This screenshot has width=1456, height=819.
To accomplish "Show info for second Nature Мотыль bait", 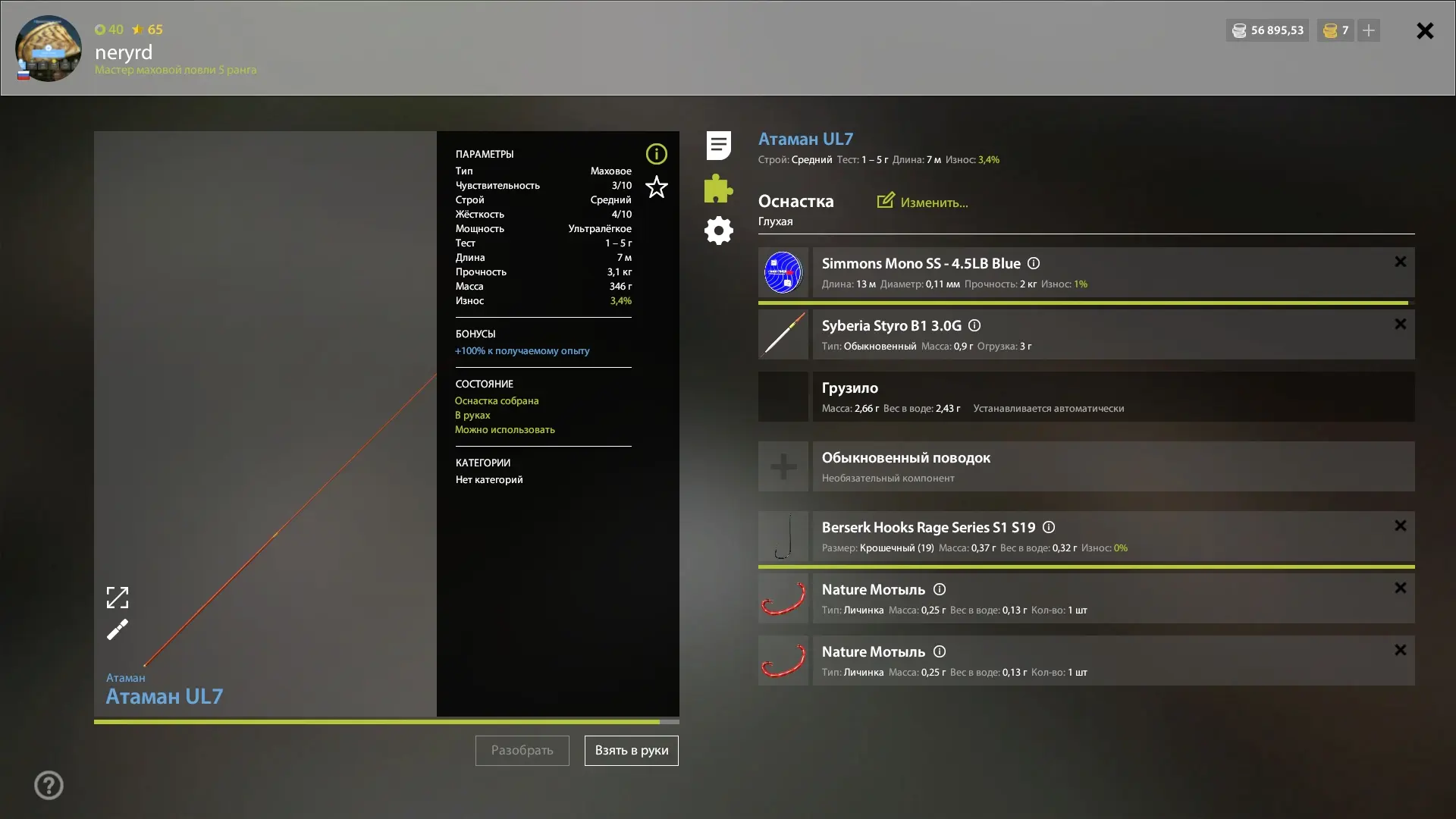I will pyautogui.click(x=940, y=651).
